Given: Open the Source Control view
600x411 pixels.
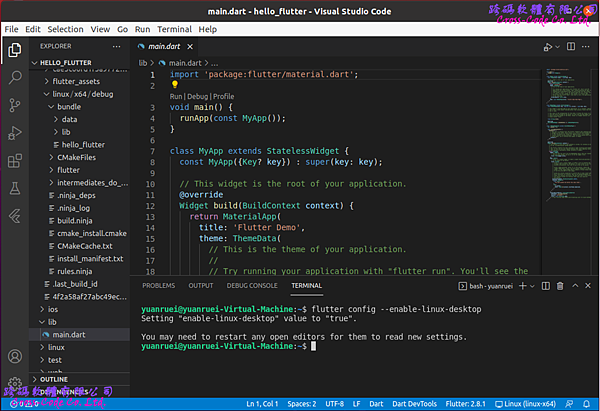Looking at the screenshot, I should [15, 104].
